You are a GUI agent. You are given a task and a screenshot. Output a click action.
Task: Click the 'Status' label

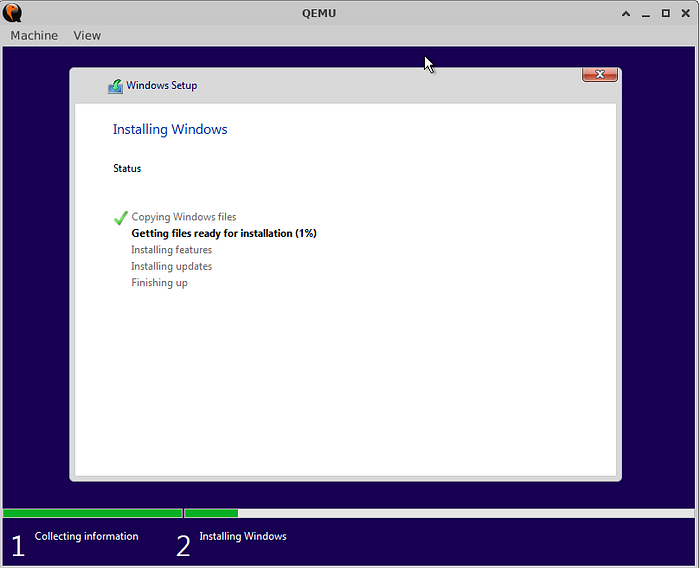127,168
